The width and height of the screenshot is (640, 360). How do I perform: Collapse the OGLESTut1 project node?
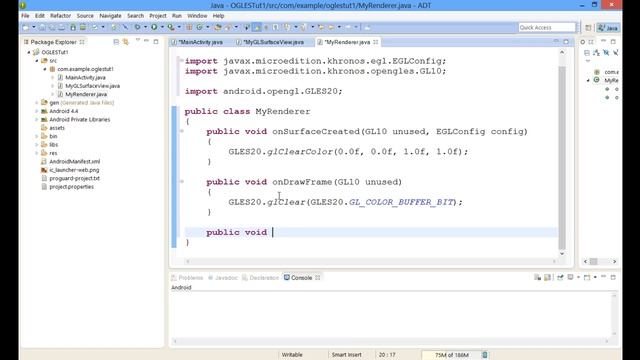[29, 52]
